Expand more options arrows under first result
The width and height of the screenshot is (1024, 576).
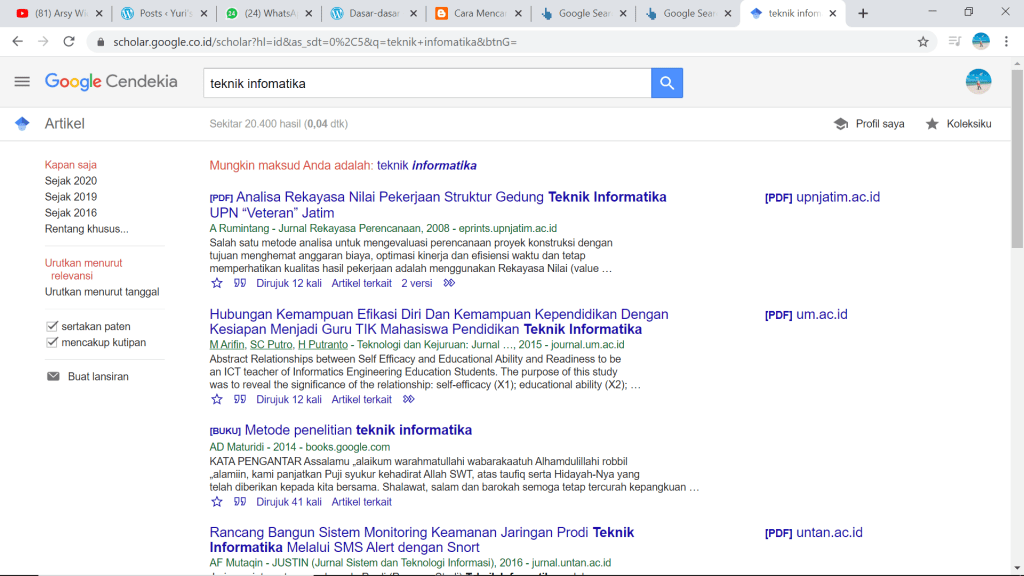(x=449, y=283)
